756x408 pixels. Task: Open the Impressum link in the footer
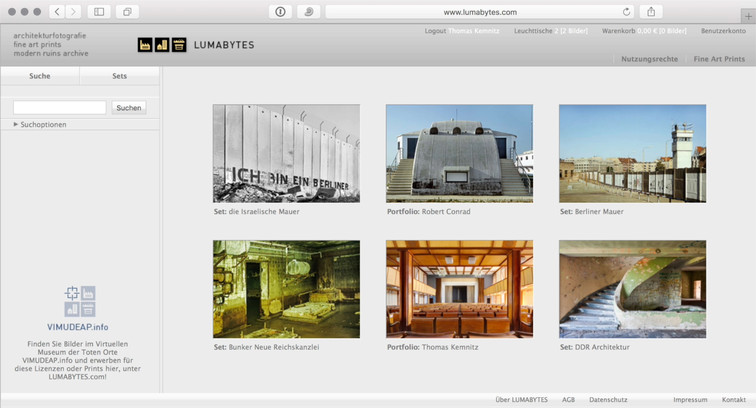click(689, 399)
